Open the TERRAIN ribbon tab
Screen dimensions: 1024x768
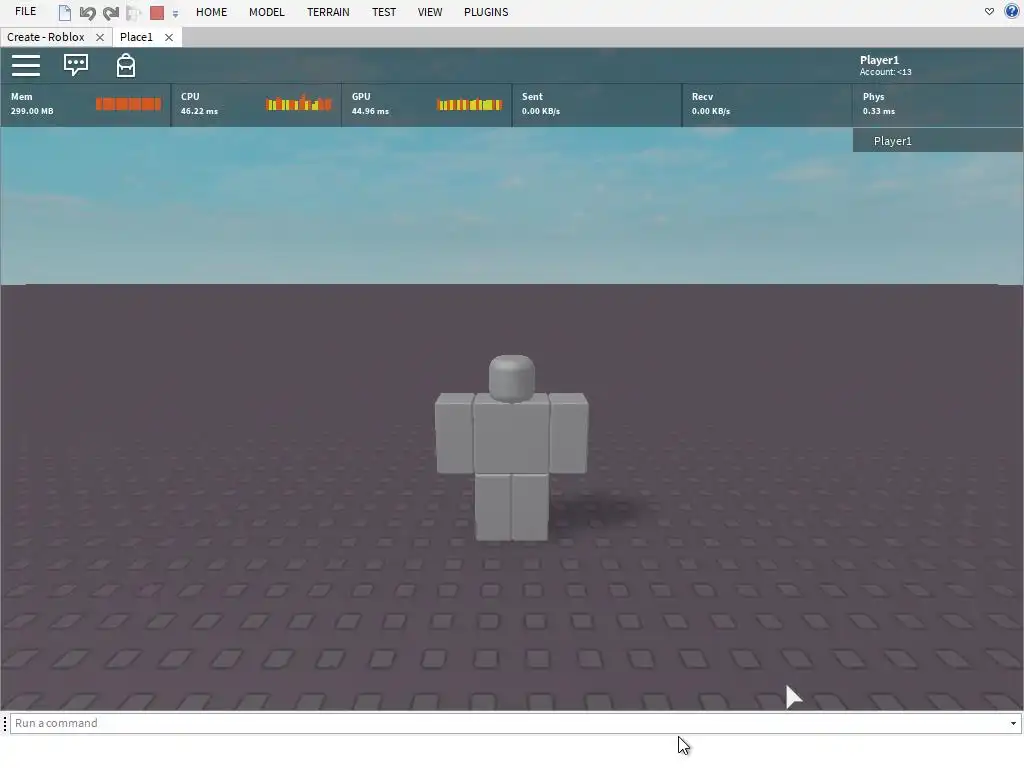(328, 12)
